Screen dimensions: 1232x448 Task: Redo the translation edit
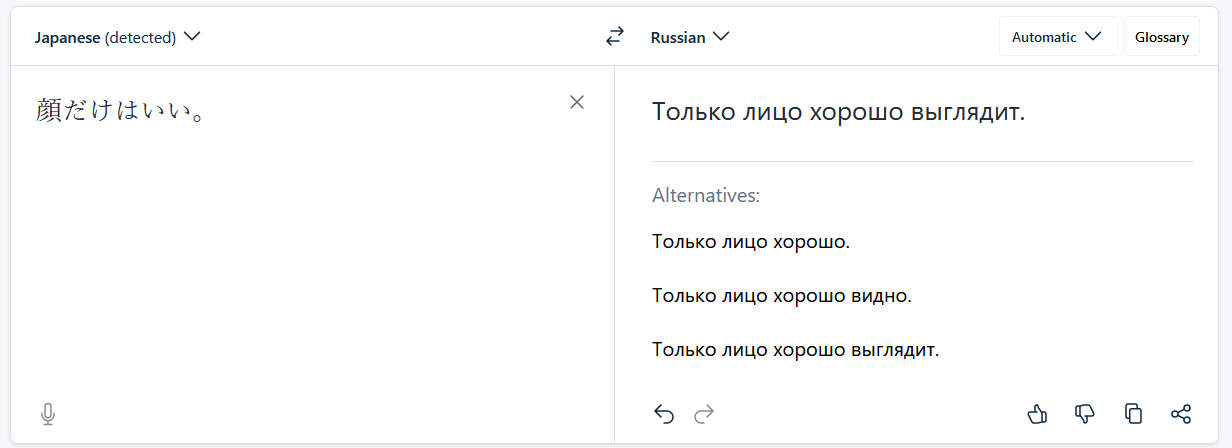click(x=704, y=414)
